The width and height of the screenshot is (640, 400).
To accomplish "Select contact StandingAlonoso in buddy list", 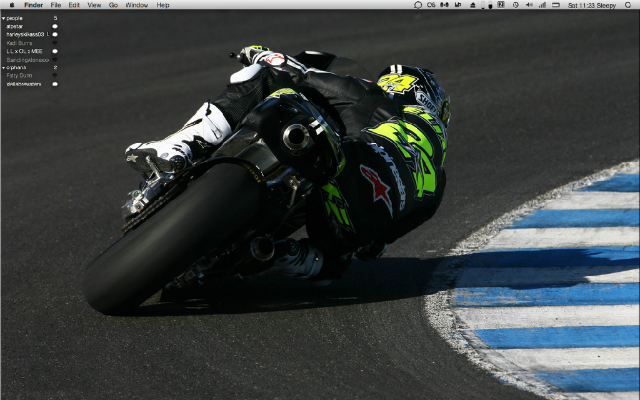I will [27, 60].
